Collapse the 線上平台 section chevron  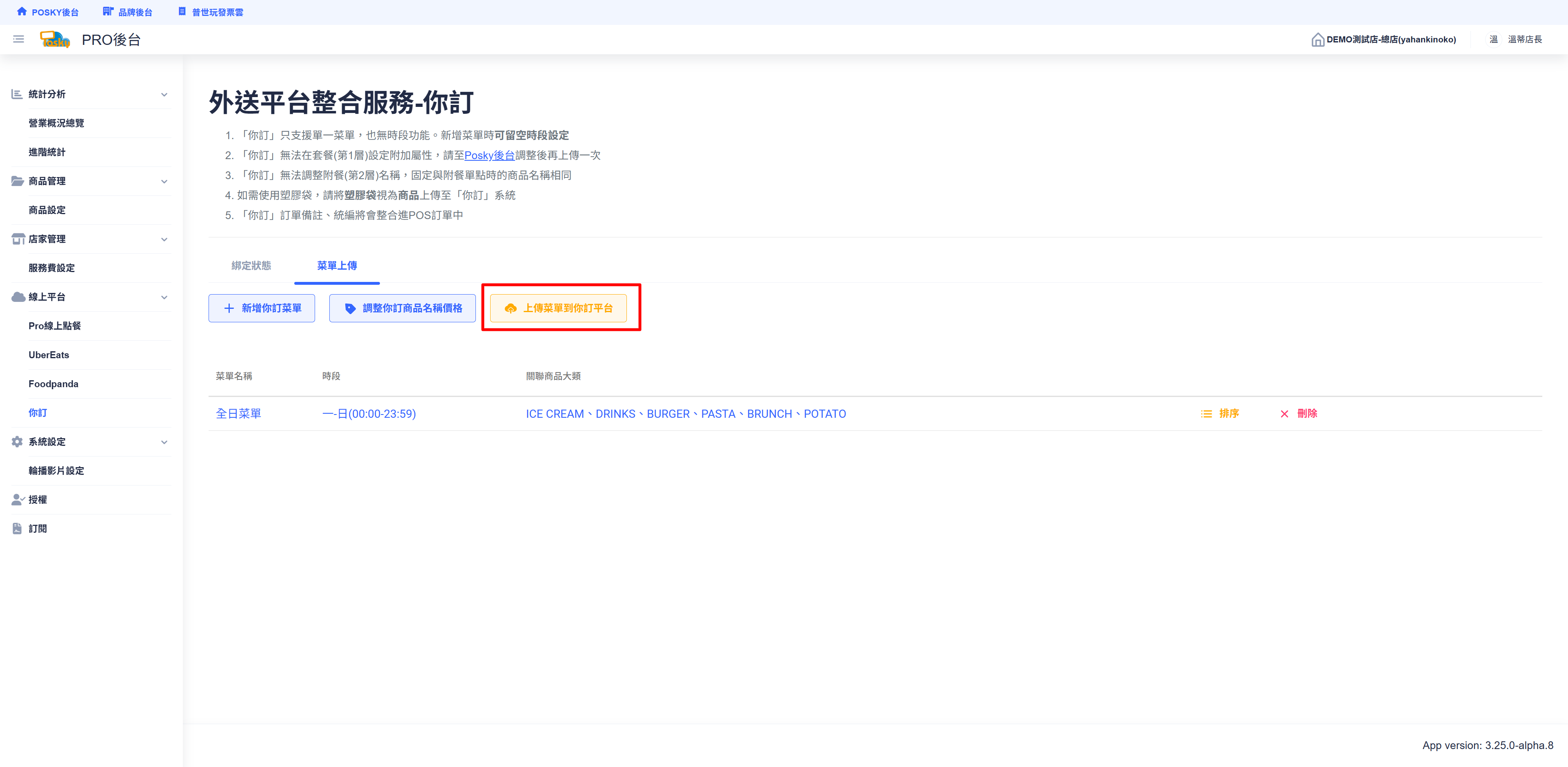click(164, 297)
